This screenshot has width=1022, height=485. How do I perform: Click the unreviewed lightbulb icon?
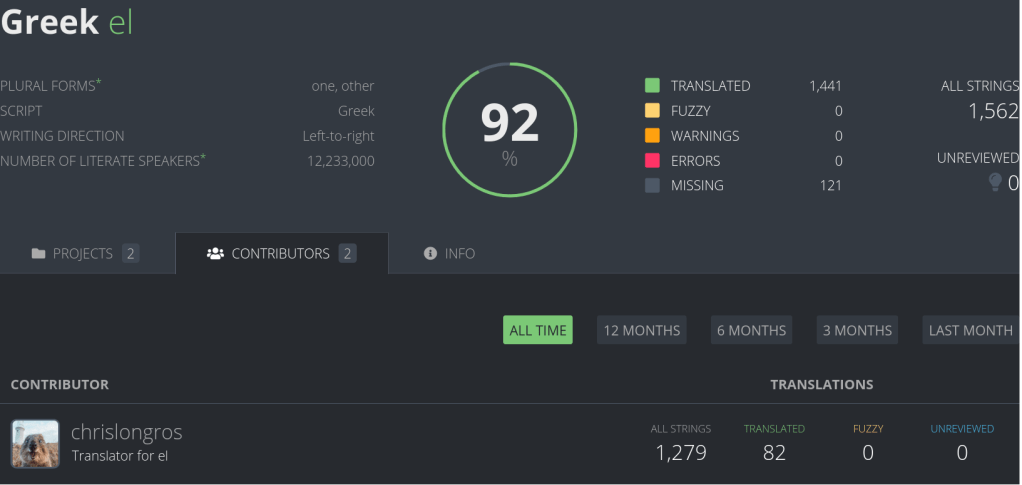coord(994,182)
